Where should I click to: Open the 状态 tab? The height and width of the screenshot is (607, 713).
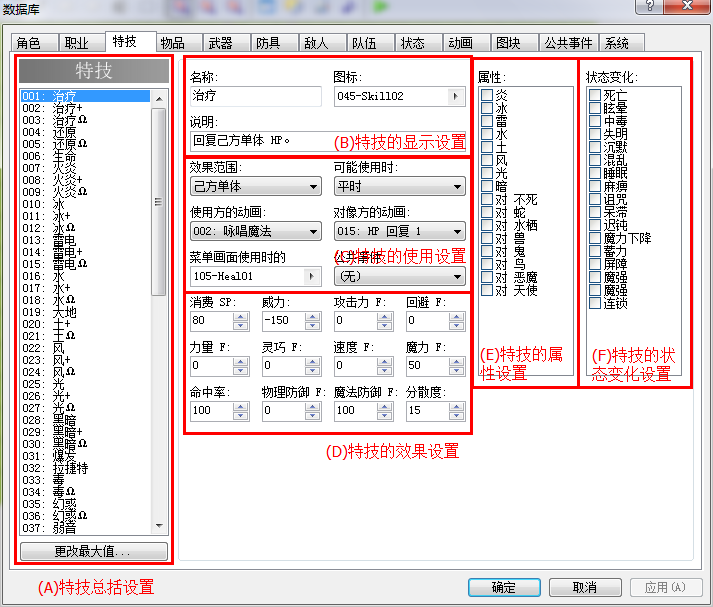418,43
